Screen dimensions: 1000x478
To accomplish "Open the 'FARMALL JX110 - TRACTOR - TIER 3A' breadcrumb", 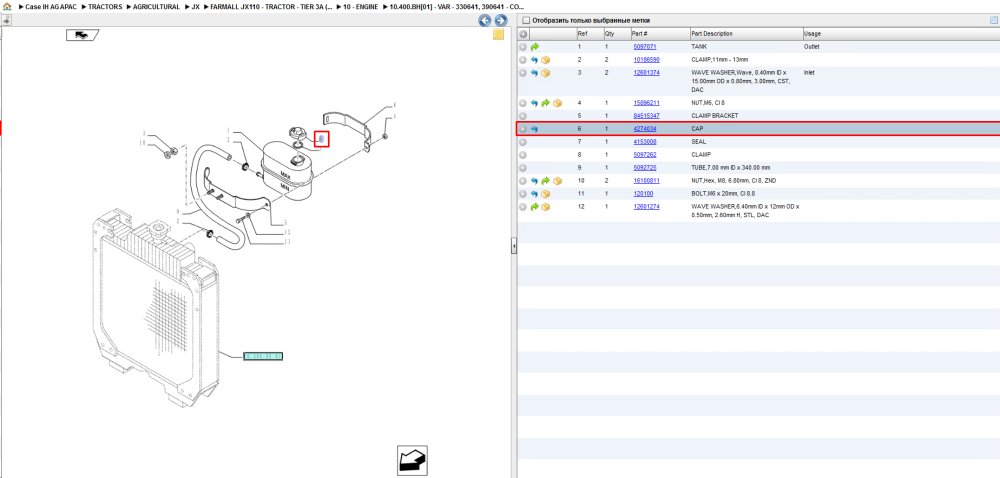I will pyautogui.click(x=271, y=6).
